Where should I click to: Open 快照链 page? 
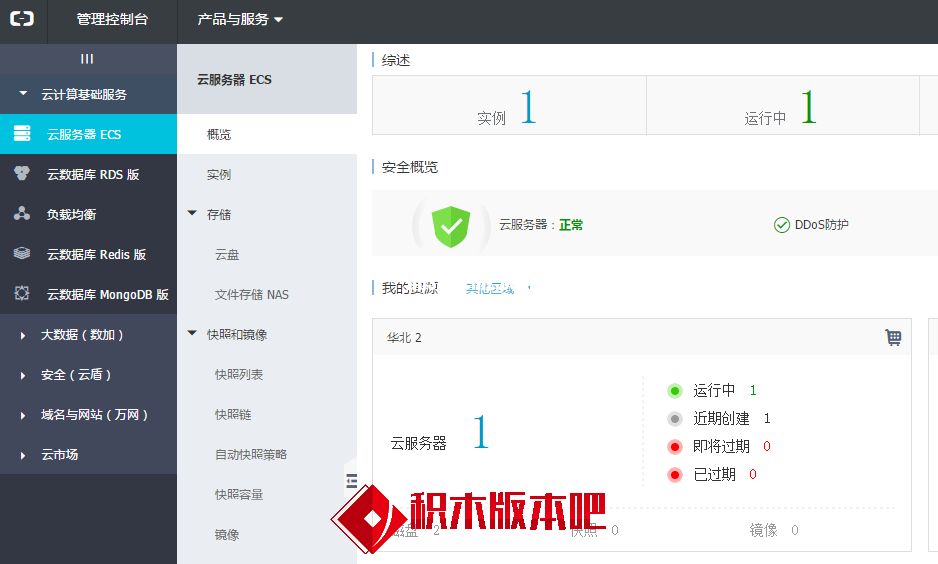pos(233,414)
